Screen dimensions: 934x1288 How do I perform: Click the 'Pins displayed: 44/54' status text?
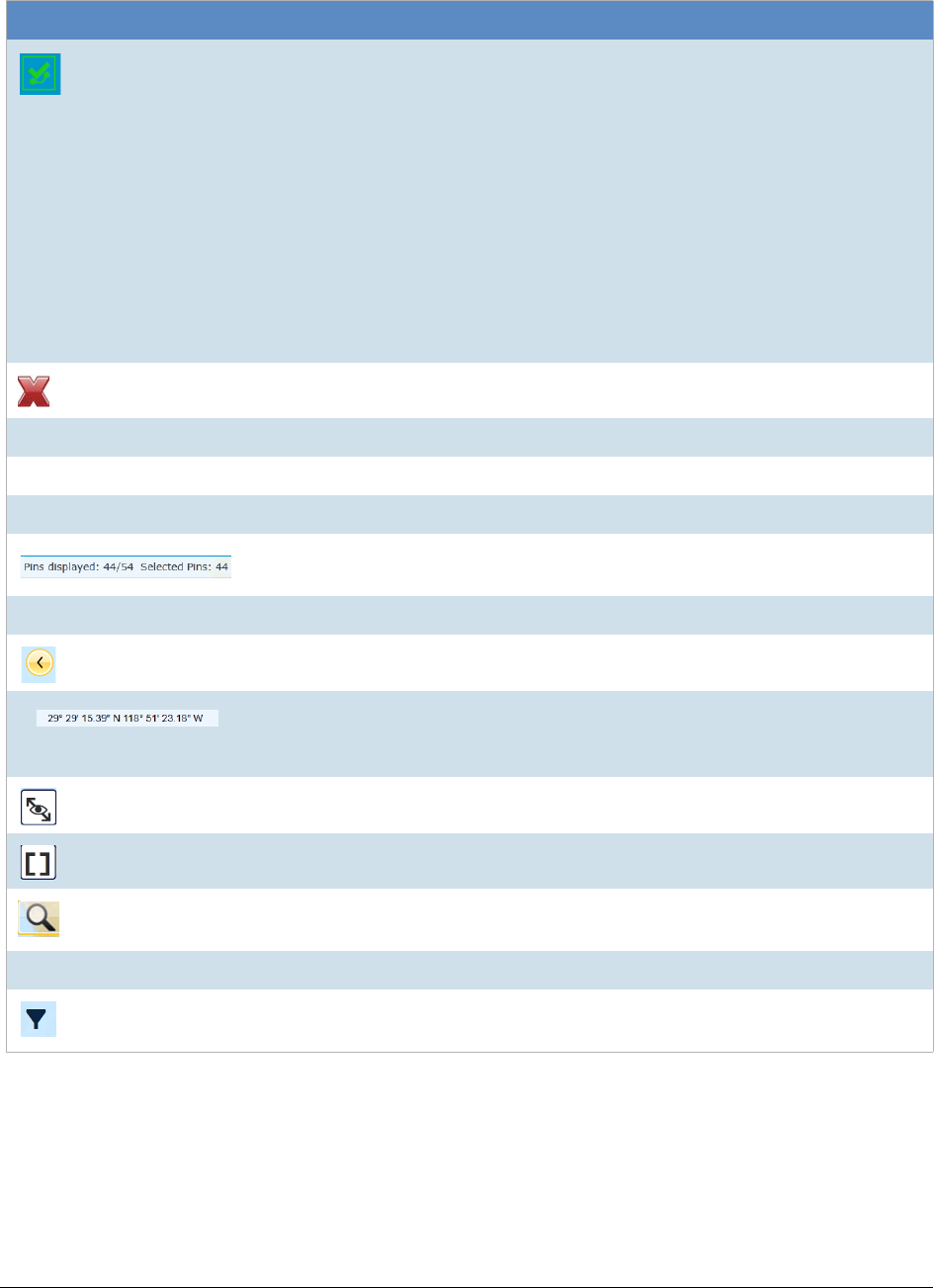click(79, 567)
